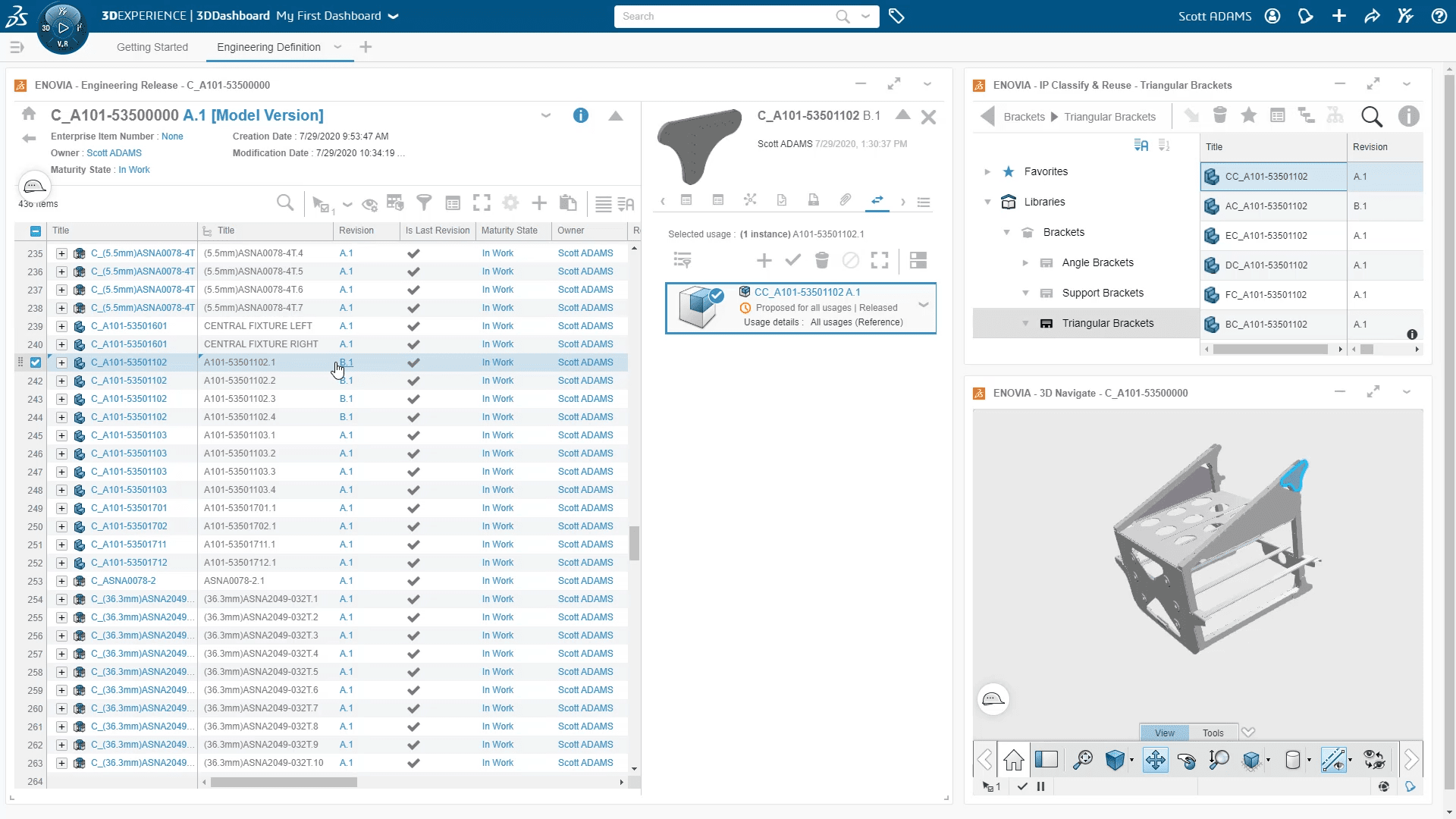Toggle the side panel view icon in 3D toolbar
Image resolution: width=1456 pixels, height=819 pixels.
[x=1046, y=759]
